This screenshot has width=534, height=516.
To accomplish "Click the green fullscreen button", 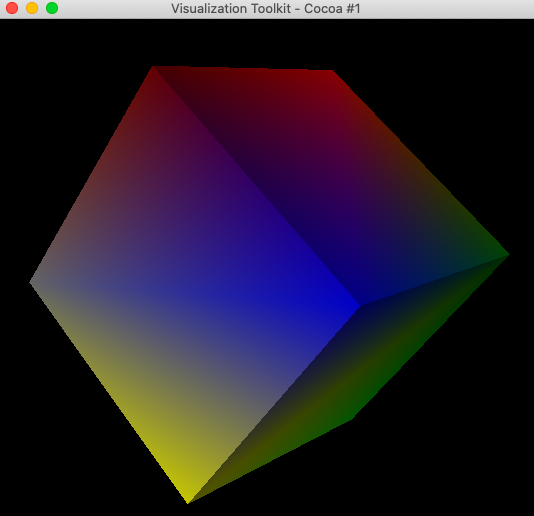I will [x=52, y=8].
